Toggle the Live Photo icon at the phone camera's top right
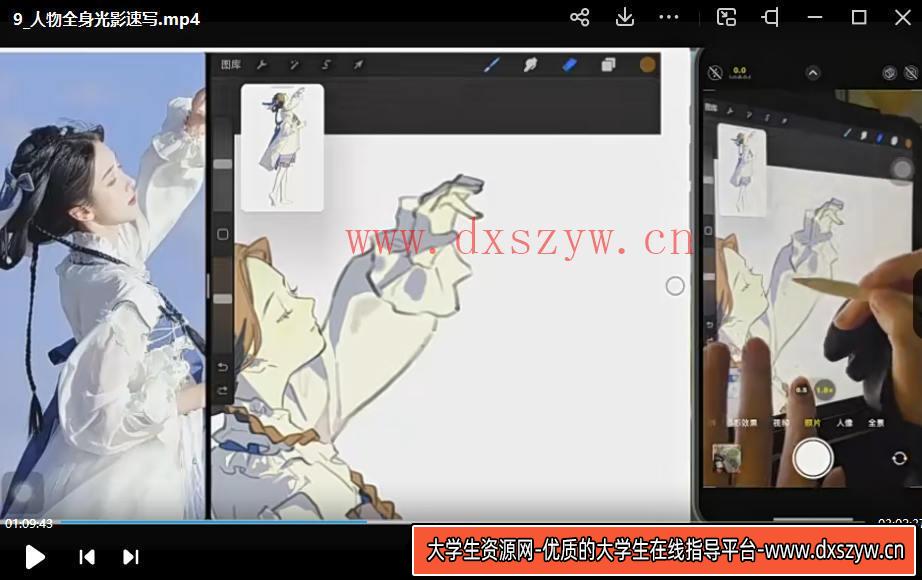 click(x=910, y=72)
